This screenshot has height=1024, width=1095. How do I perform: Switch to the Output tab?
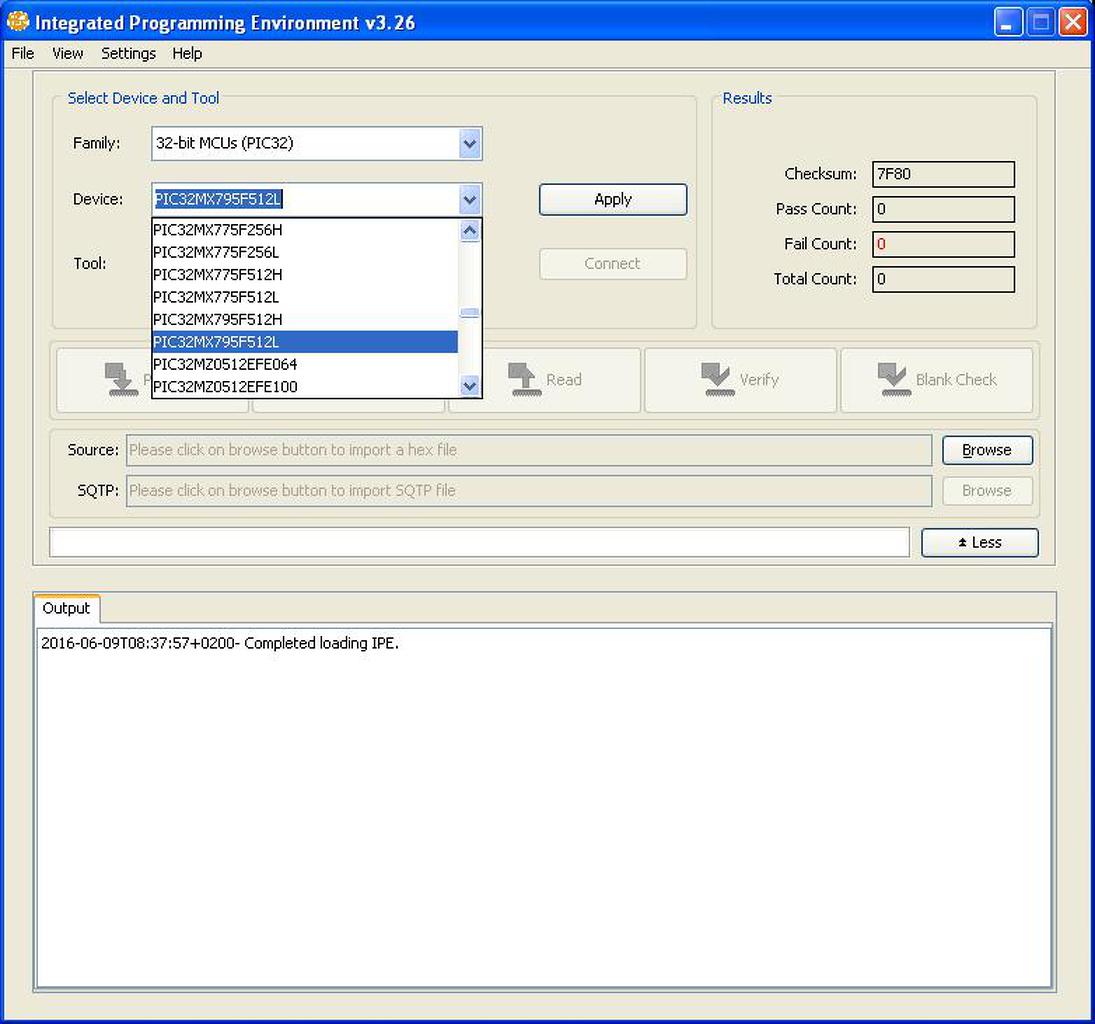(x=66, y=608)
